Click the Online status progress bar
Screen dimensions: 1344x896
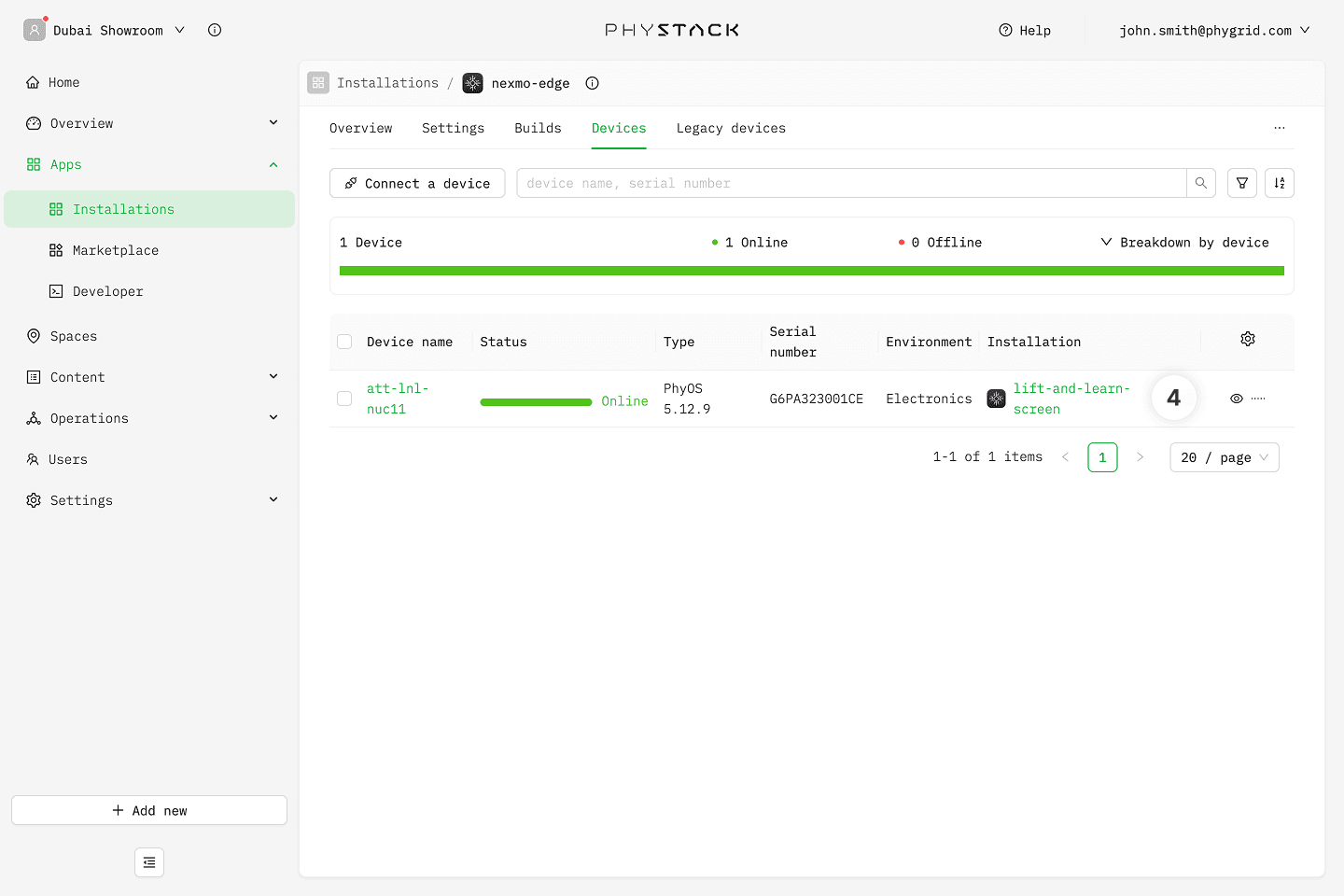(x=536, y=402)
